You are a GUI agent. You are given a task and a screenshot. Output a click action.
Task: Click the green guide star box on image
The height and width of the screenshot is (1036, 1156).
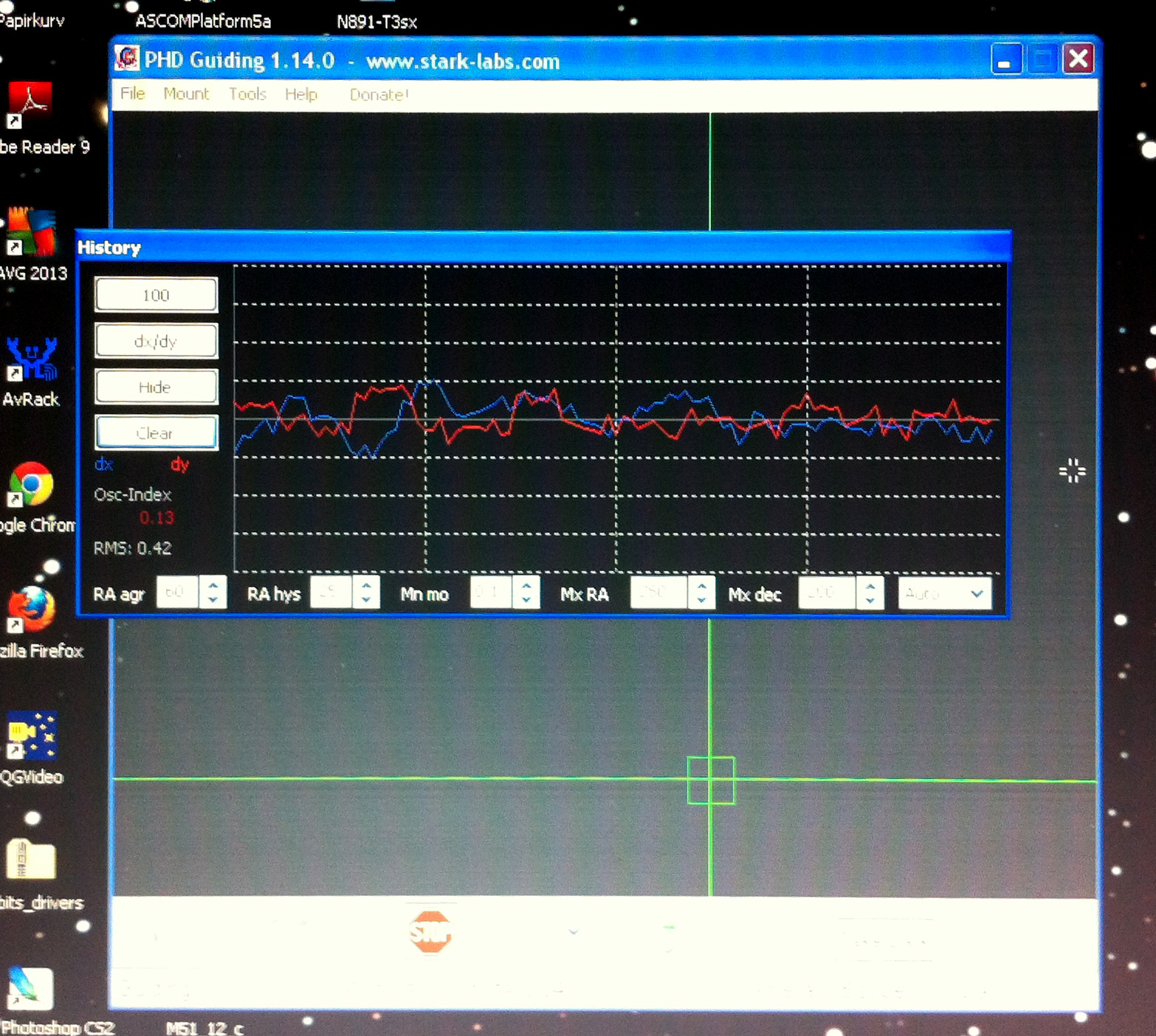[710, 780]
